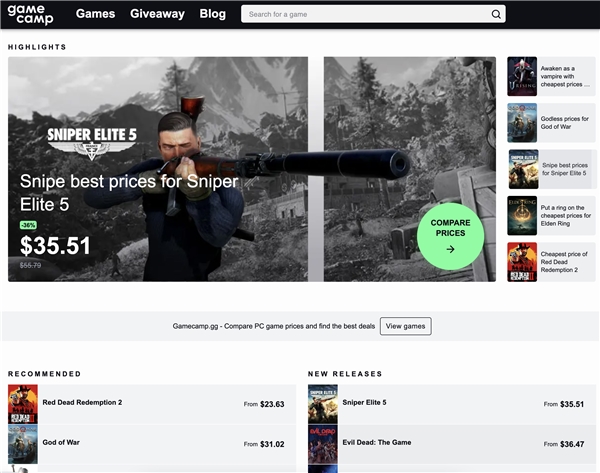Open Sniper Elite 5 new releases cover
This screenshot has width=600, height=473.
[323, 404]
